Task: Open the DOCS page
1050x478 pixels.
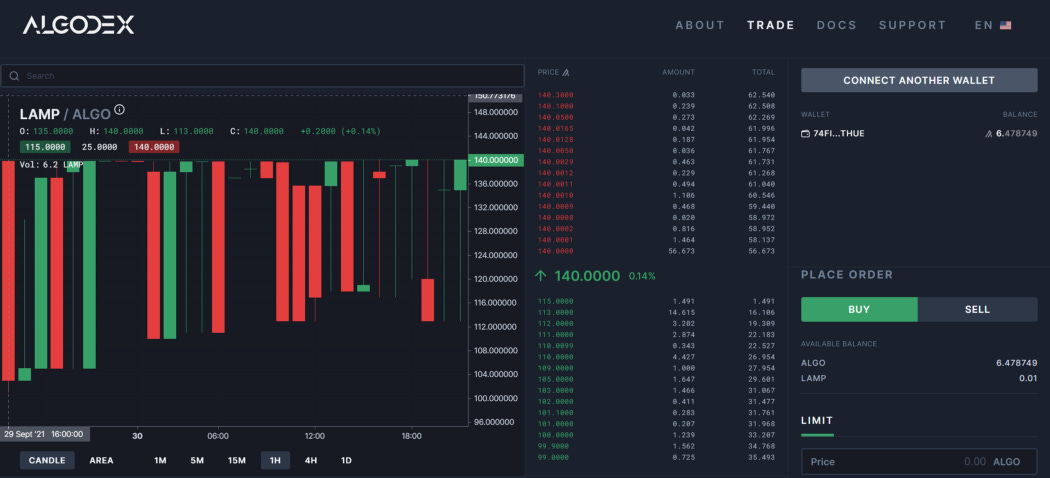Action: (836, 25)
